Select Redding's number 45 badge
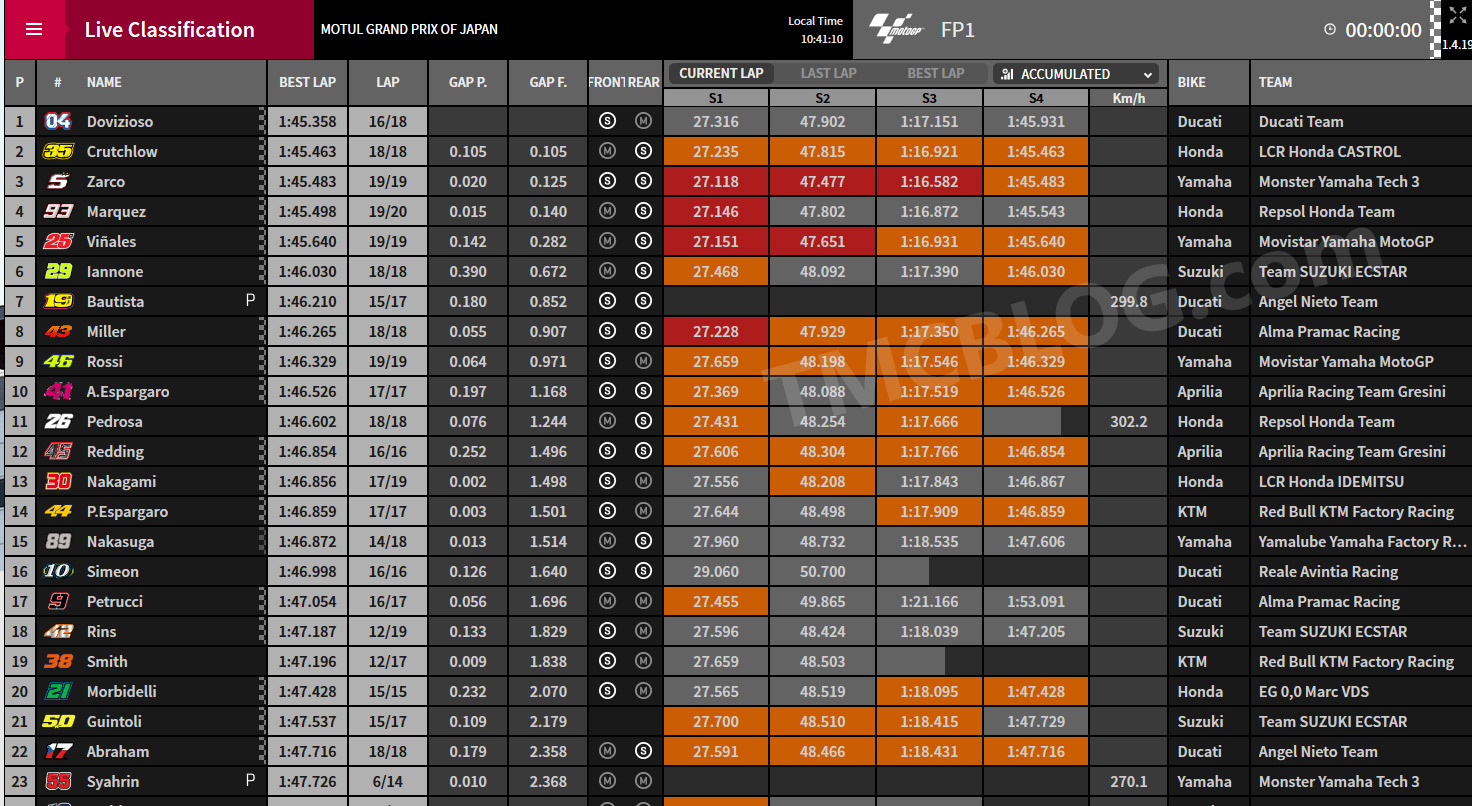 (x=58, y=451)
